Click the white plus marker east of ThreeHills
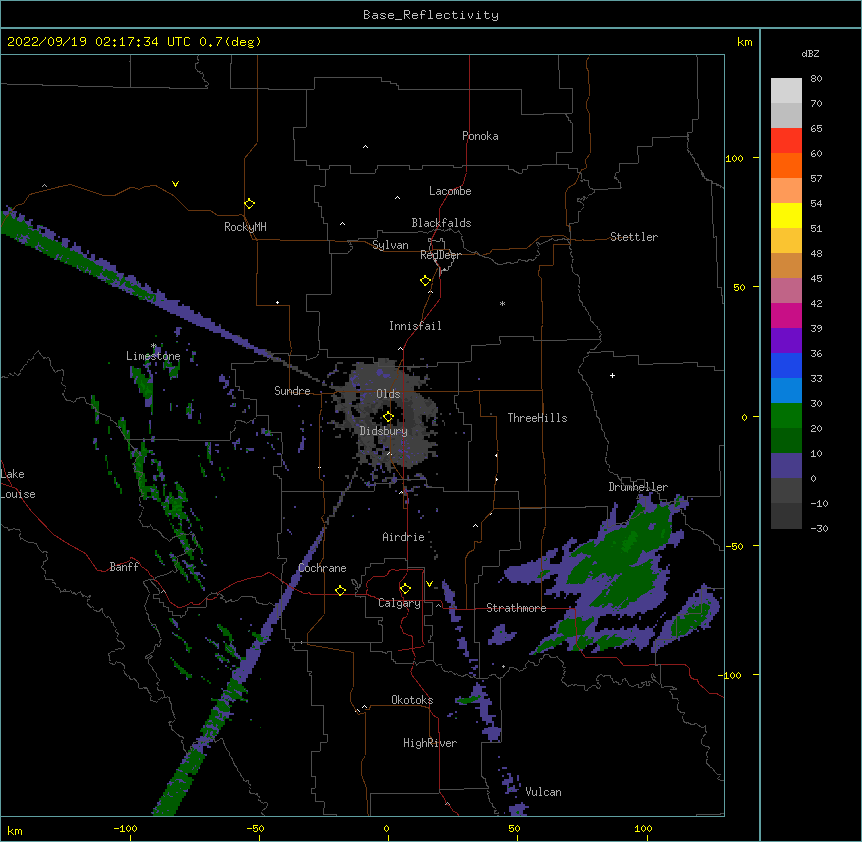This screenshot has height=842, width=862. click(612, 375)
